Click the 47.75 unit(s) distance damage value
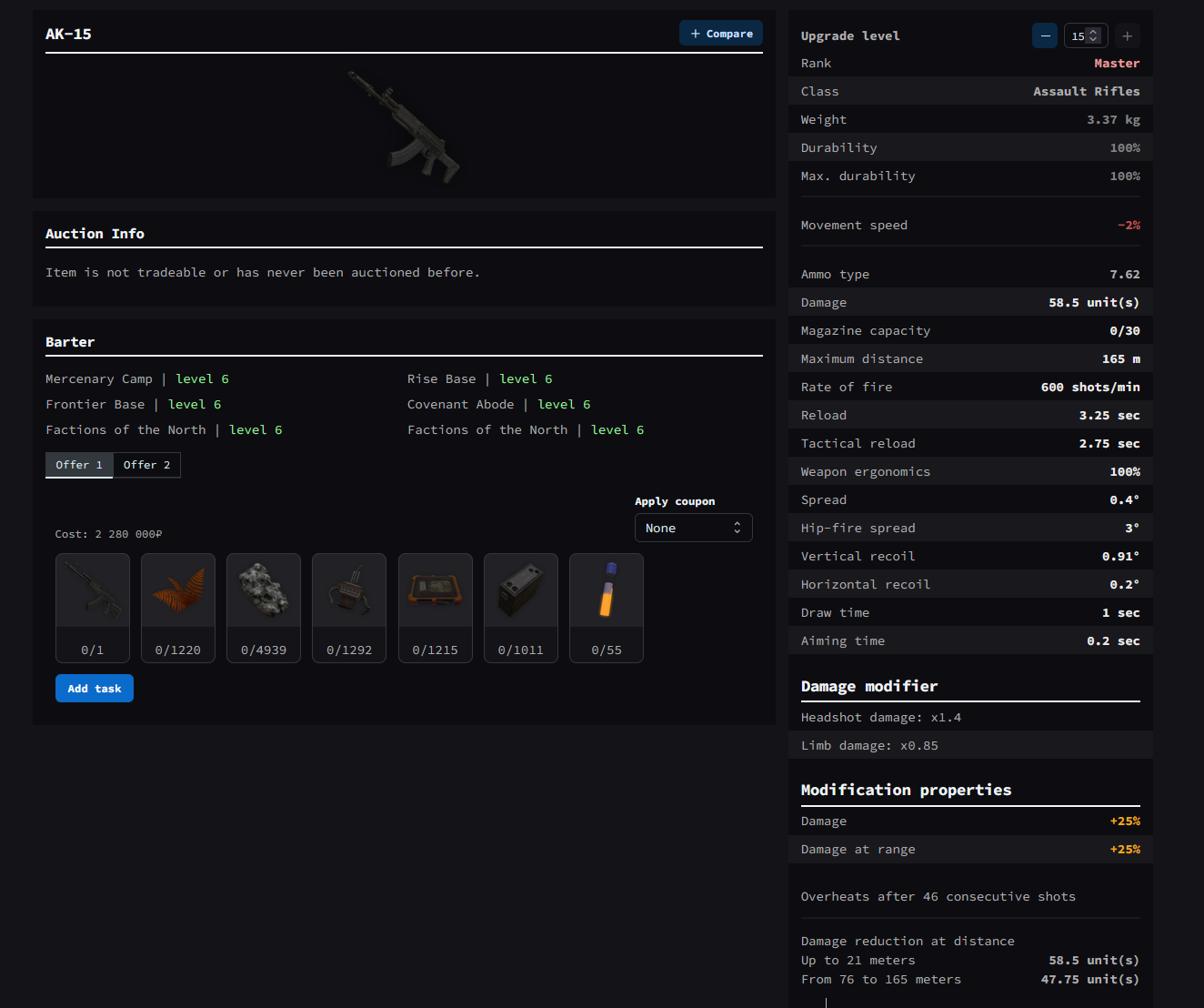Screen dimensions: 1204x1008 pyautogui.click(x=1090, y=980)
